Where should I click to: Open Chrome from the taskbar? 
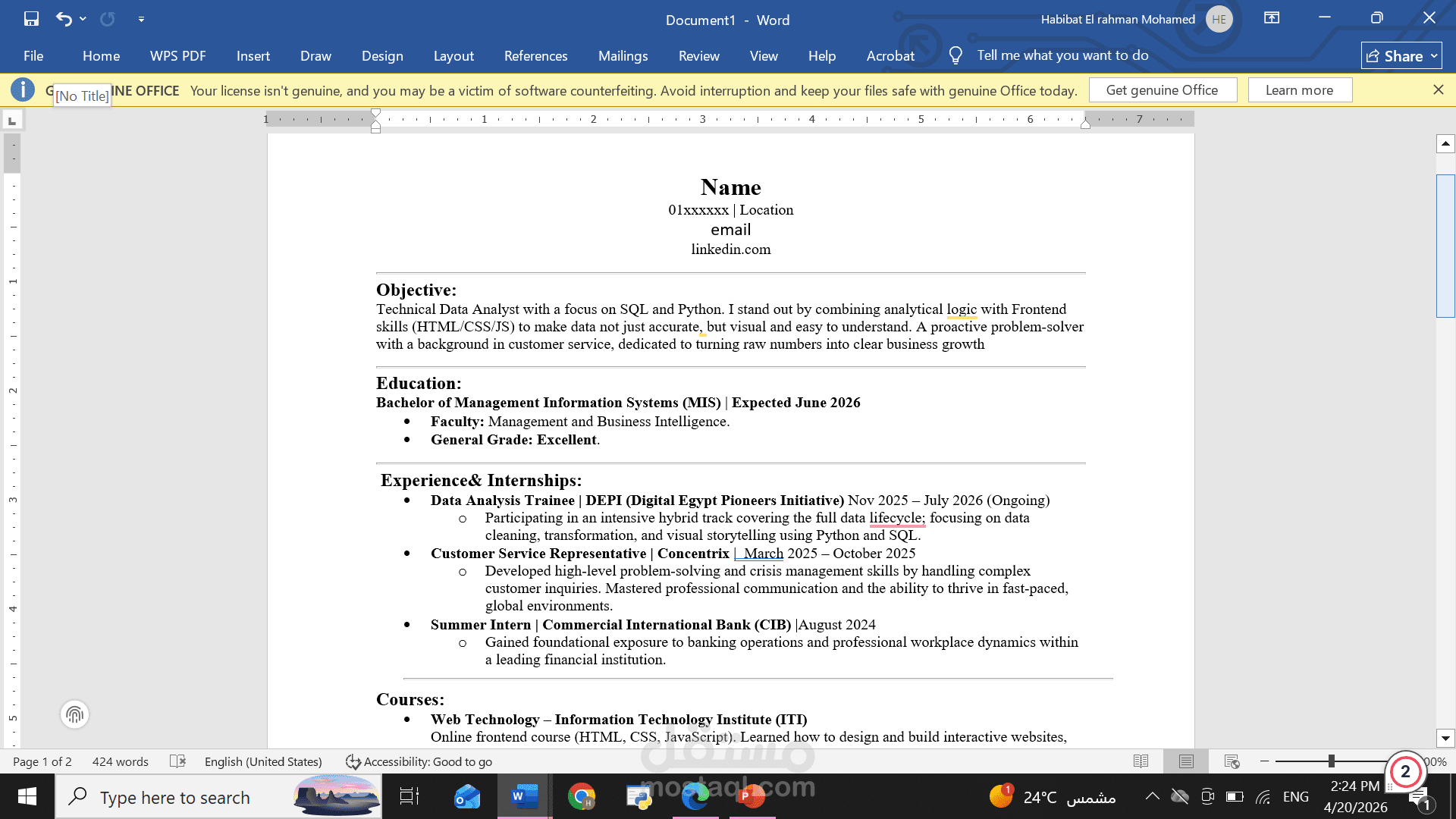pyautogui.click(x=581, y=796)
